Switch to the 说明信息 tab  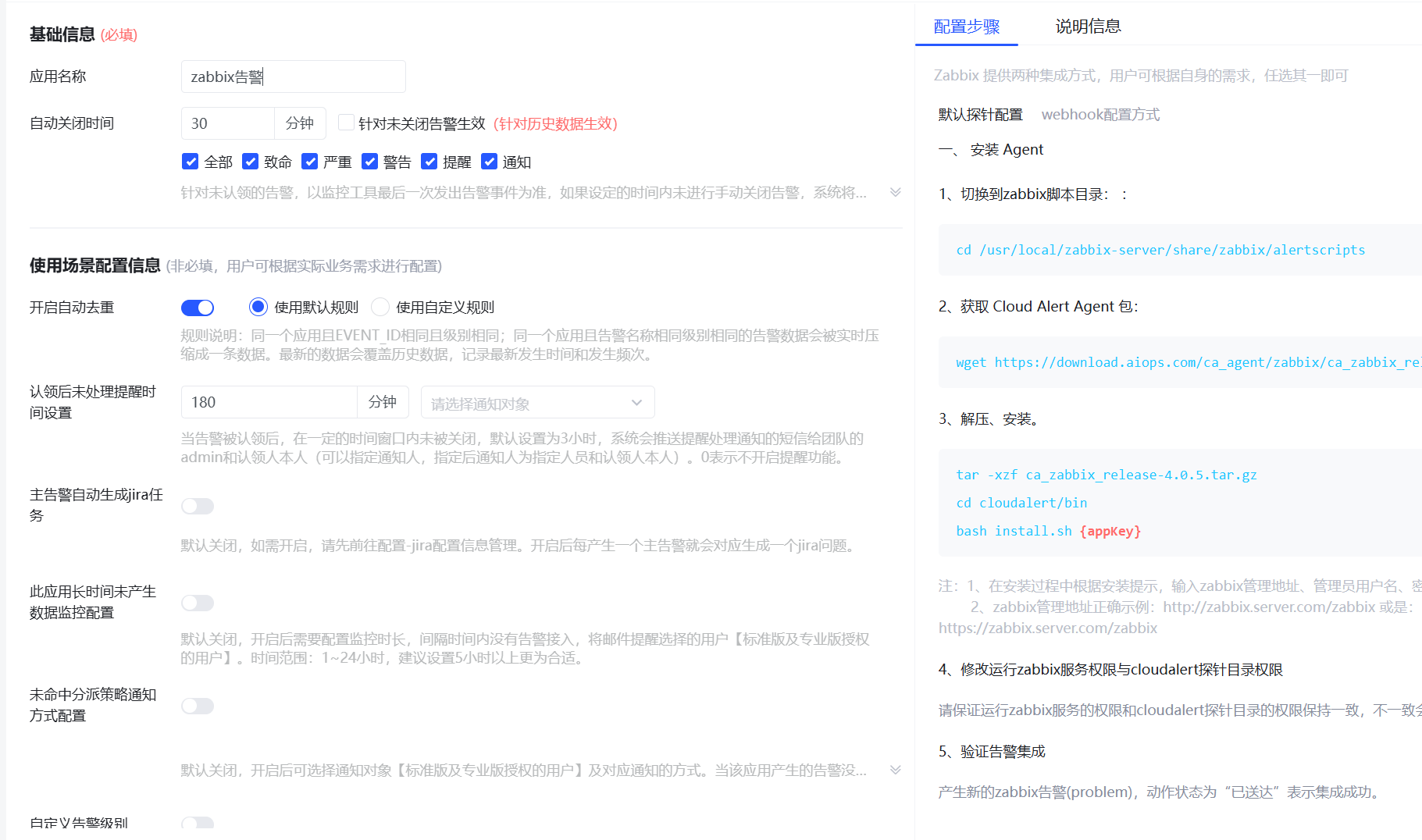pos(1088,27)
